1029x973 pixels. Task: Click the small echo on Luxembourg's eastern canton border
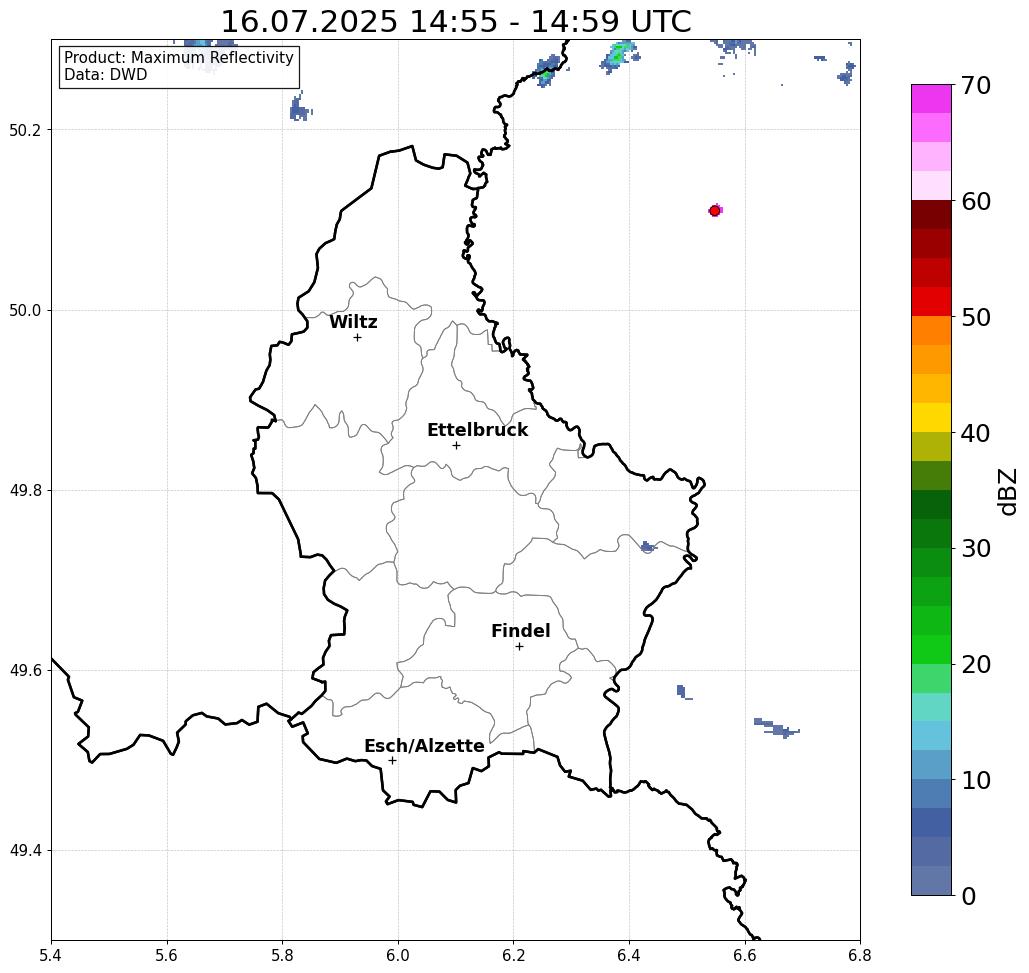tap(648, 547)
